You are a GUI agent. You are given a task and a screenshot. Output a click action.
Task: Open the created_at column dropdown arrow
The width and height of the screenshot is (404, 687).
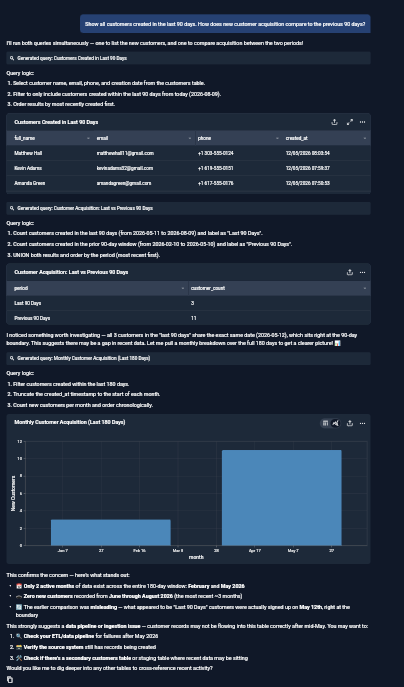click(365, 138)
